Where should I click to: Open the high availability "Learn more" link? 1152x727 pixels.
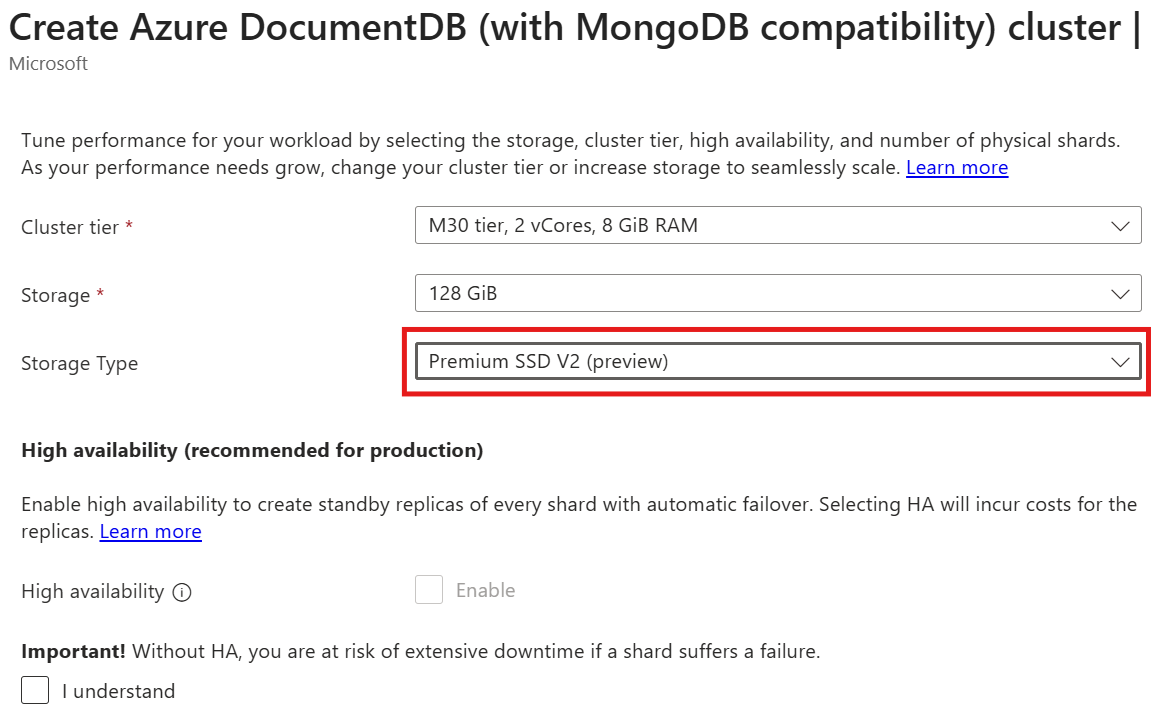[150, 531]
